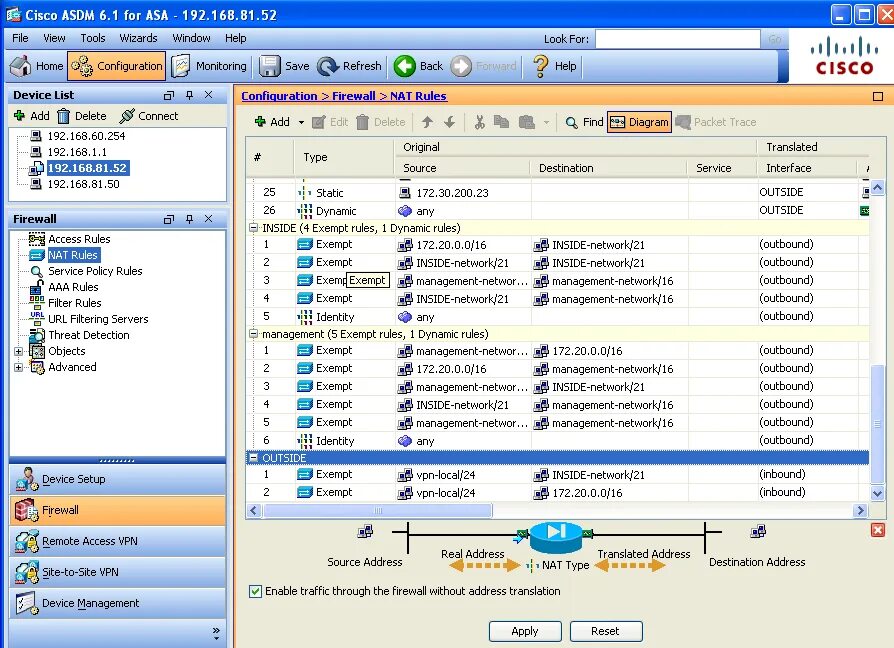Open Service Policy Rules
Screen dimensions: 894x648
click(95, 271)
